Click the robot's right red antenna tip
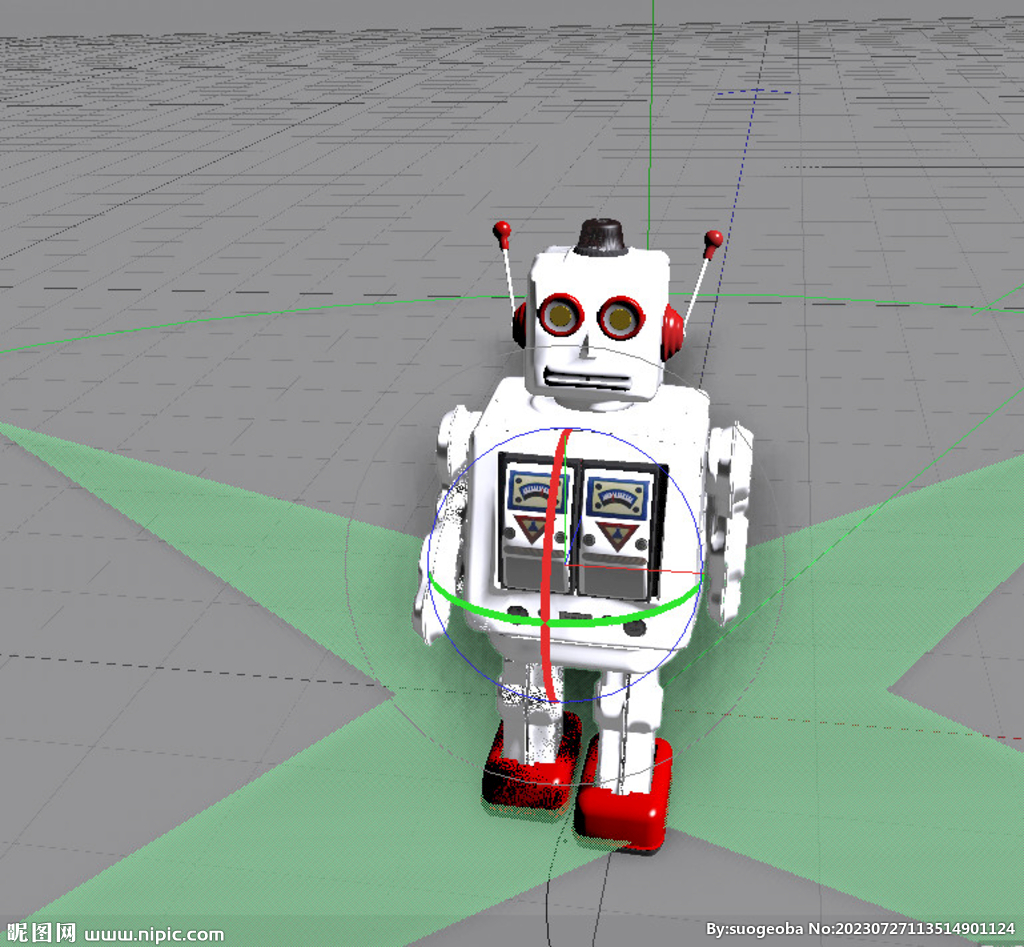Image resolution: width=1024 pixels, height=947 pixels. (x=713, y=240)
